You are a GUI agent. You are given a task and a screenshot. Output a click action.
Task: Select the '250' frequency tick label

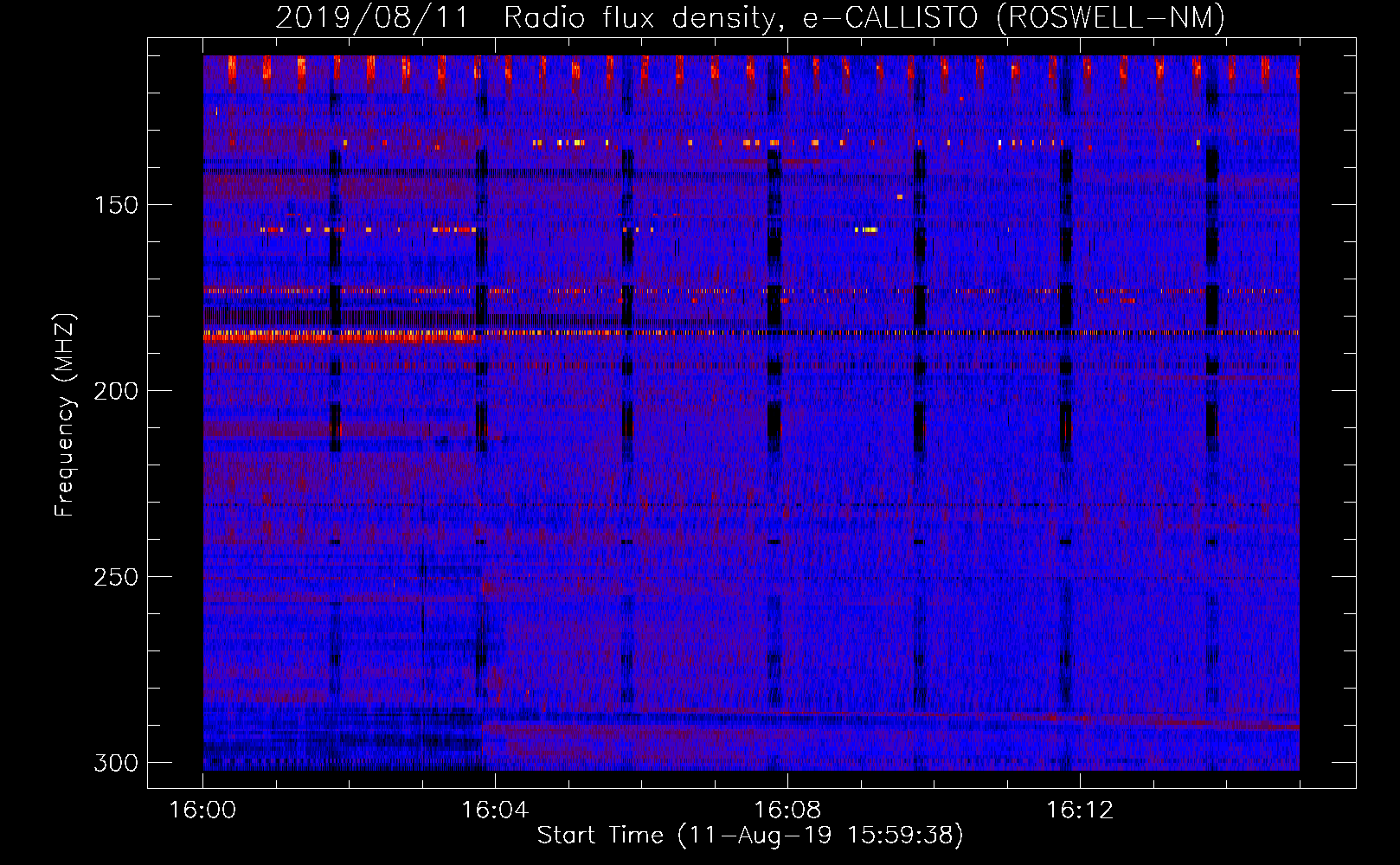point(116,577)
